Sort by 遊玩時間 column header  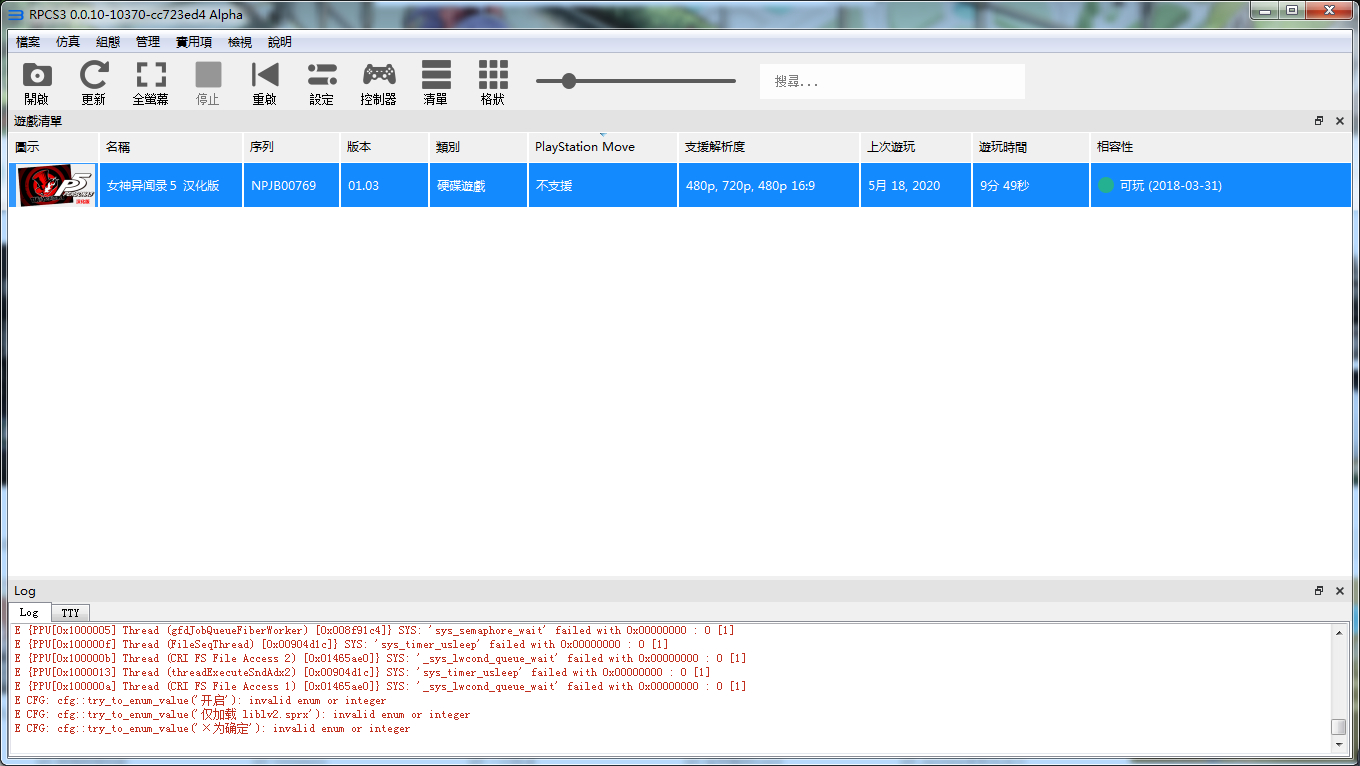click(x=1031, y=147)
